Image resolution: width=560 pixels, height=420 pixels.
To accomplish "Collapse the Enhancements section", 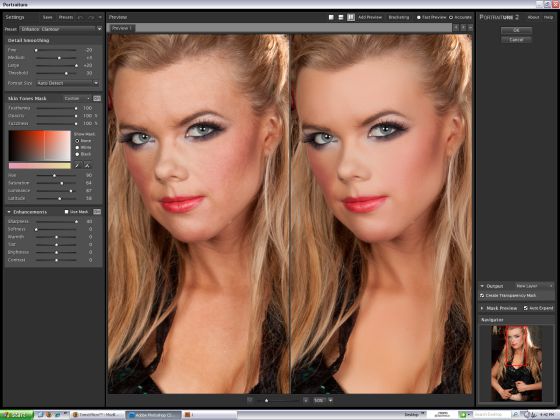I will [9, 212].
